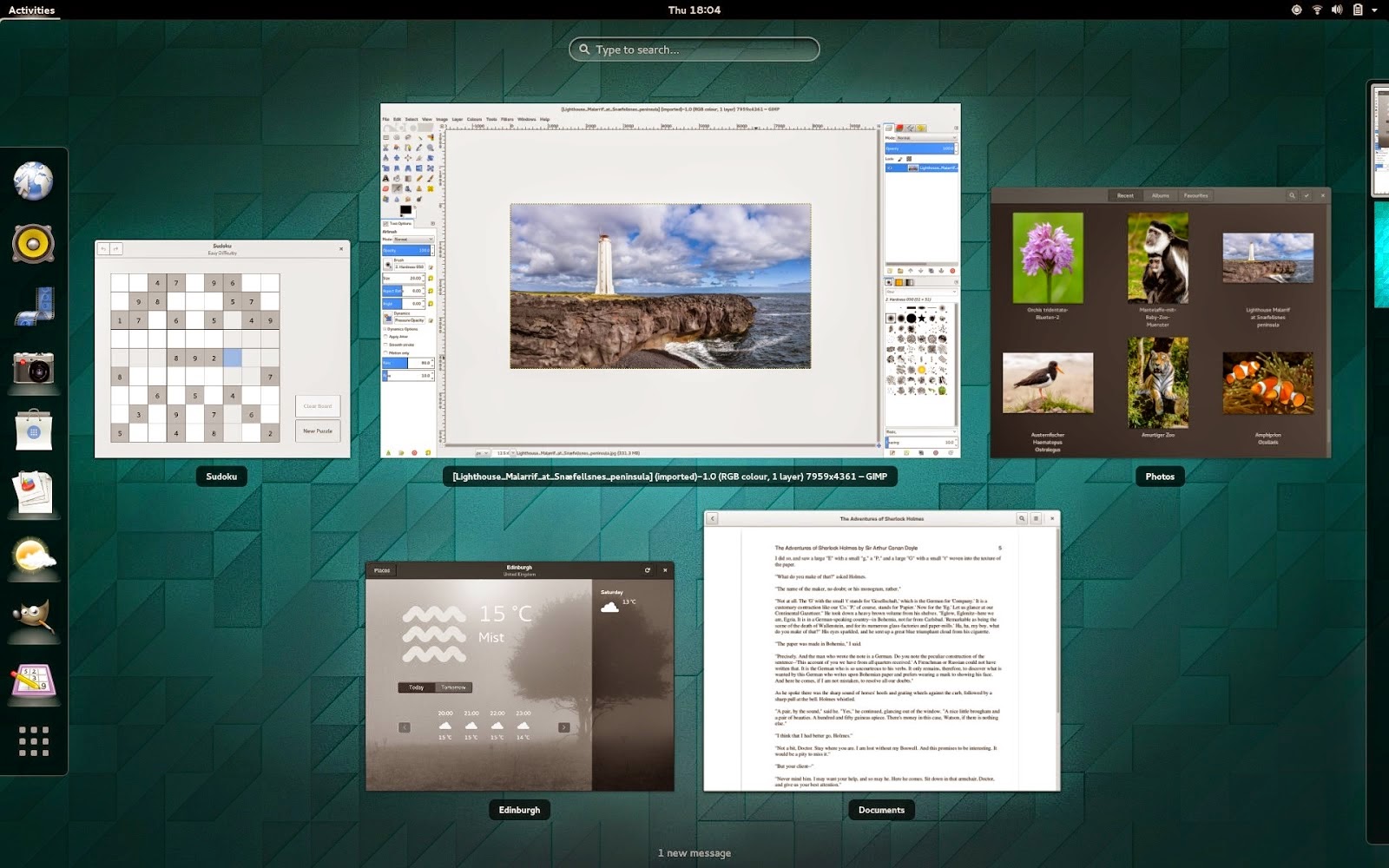Image resolution: width=1389 pixels, height=868 pixels.
Task: Hide the Lighthouse layer's visibility eye
Action: click(890, 167)
